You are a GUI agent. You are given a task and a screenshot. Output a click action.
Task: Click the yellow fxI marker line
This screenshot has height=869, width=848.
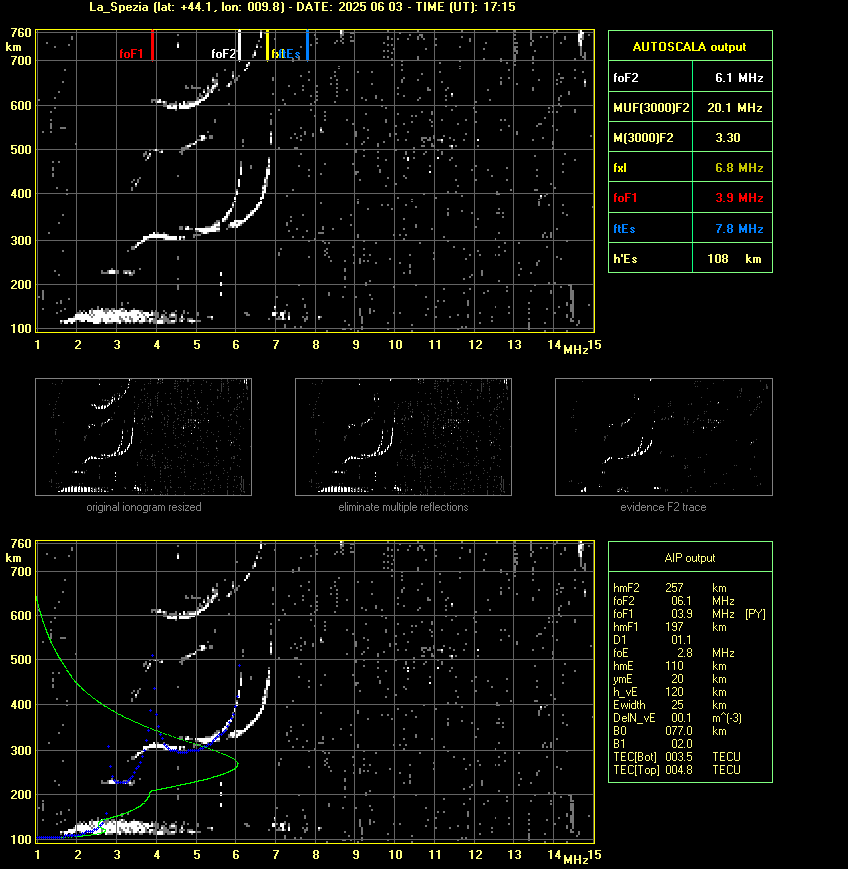point(267,45)
